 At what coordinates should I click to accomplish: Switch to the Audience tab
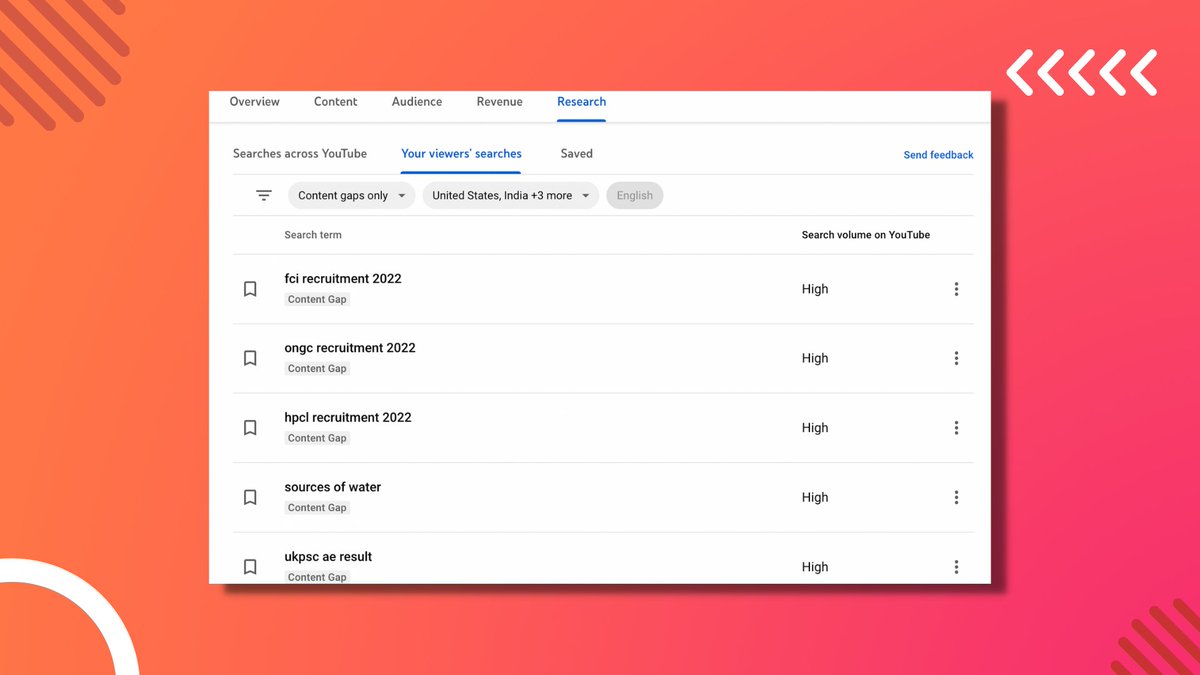(417, 102)
